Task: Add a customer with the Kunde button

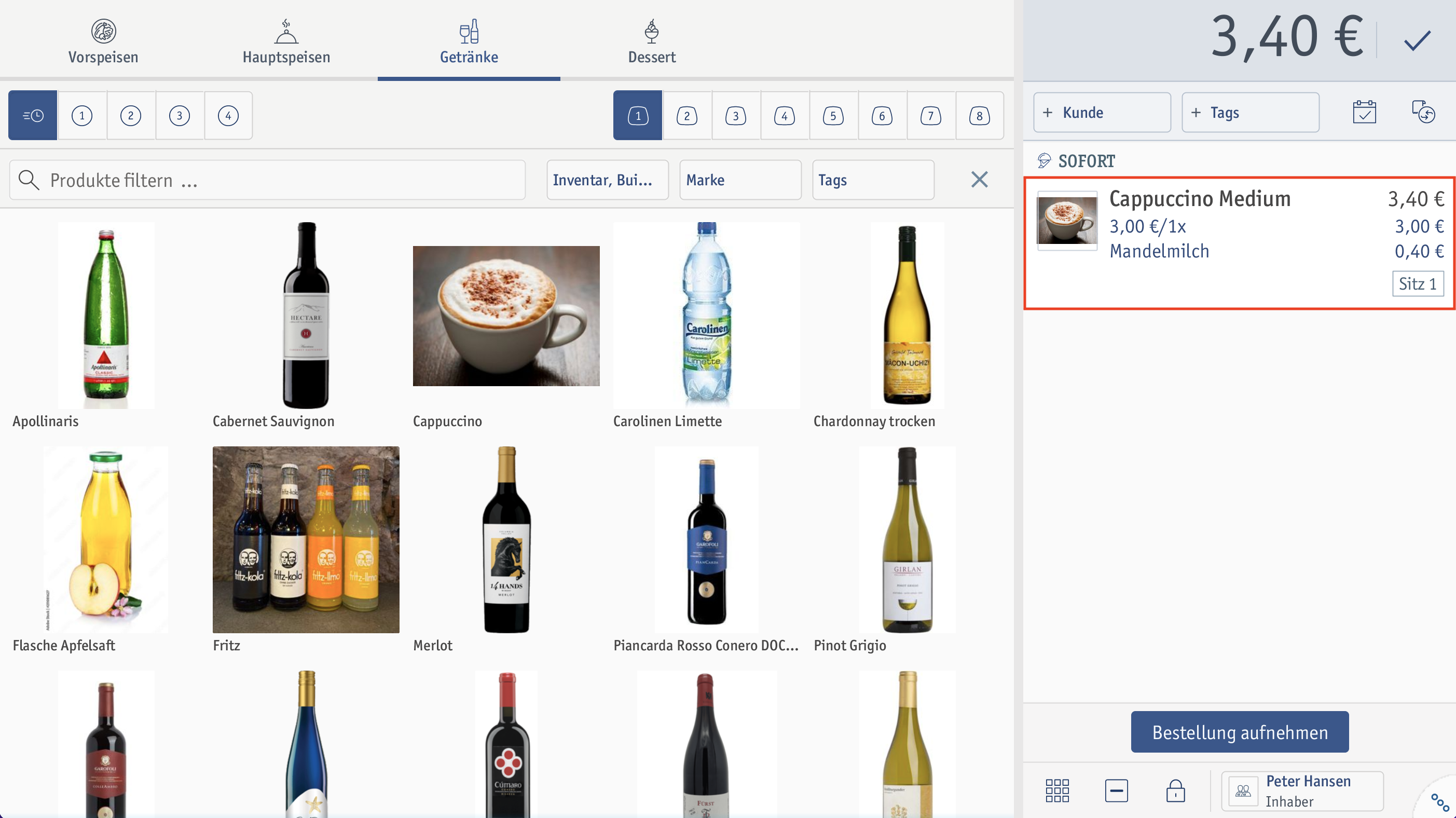Action: point(1102,113)
